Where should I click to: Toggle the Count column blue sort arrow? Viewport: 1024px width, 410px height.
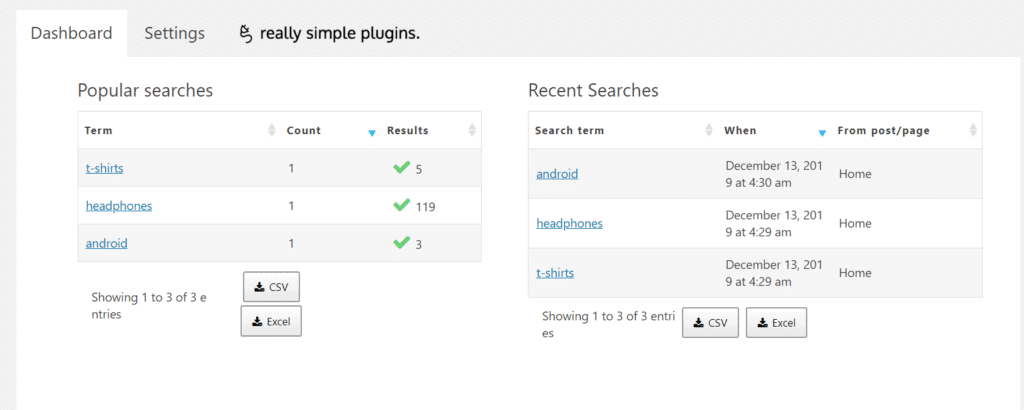coord(372,133)
